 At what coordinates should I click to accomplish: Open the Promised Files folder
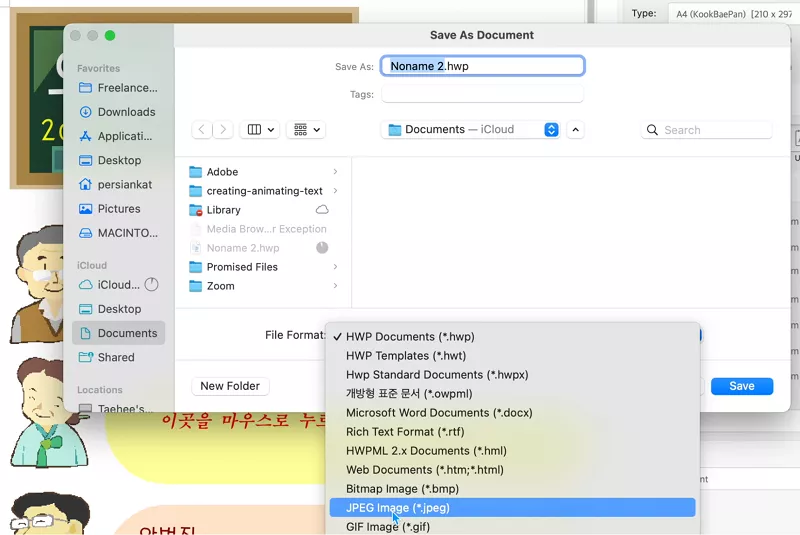pyautogui.click(x=264, y=267)
